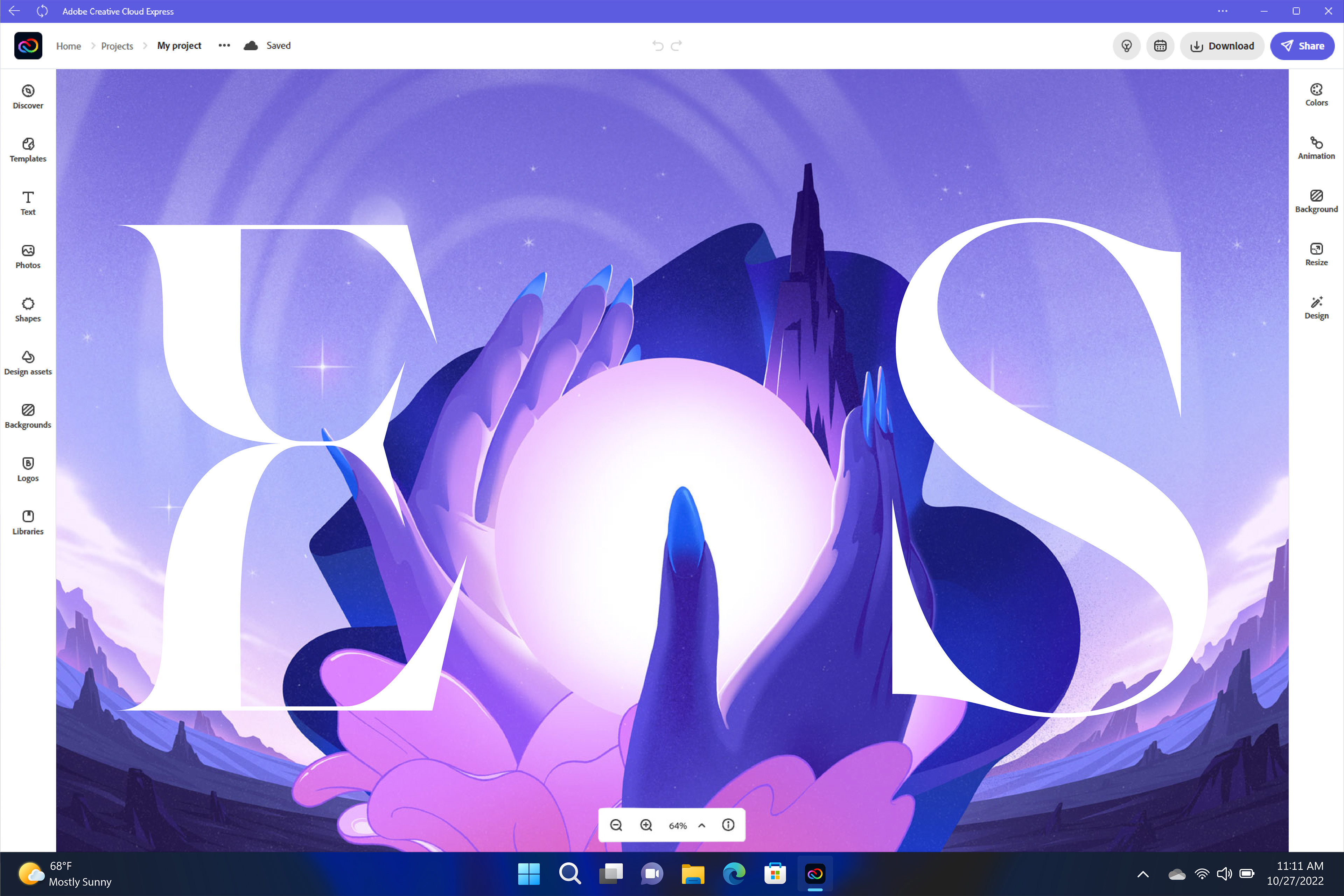Open the Design panel
The image size is (1344, 896).
[x=1316, y=307]
